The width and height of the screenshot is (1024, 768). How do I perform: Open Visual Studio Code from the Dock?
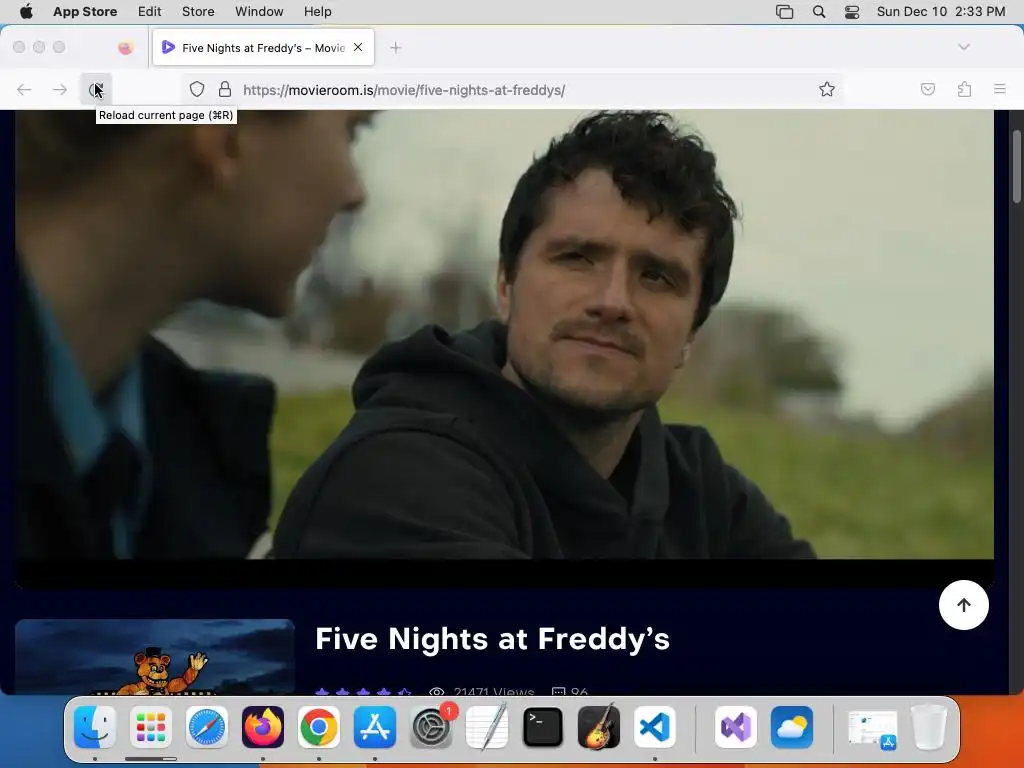pos(655,727)
